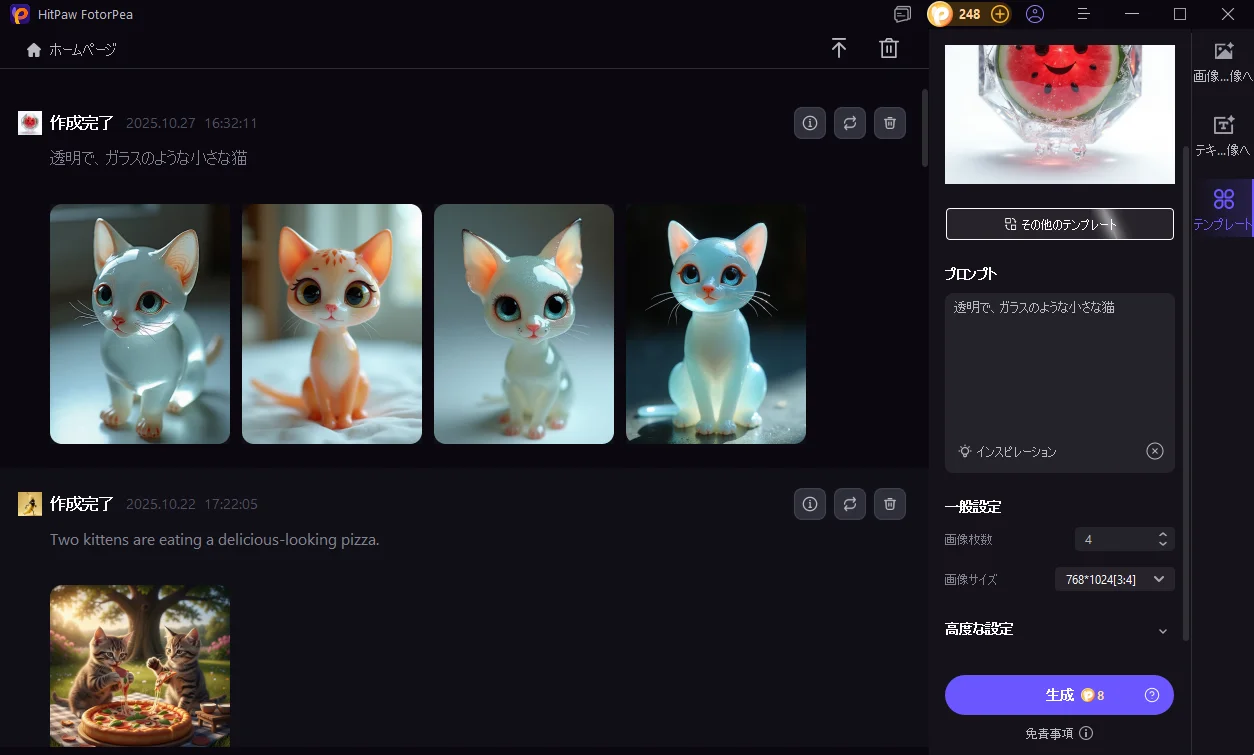Regenerate the kittens pizza prompt

tap(849, 504)
